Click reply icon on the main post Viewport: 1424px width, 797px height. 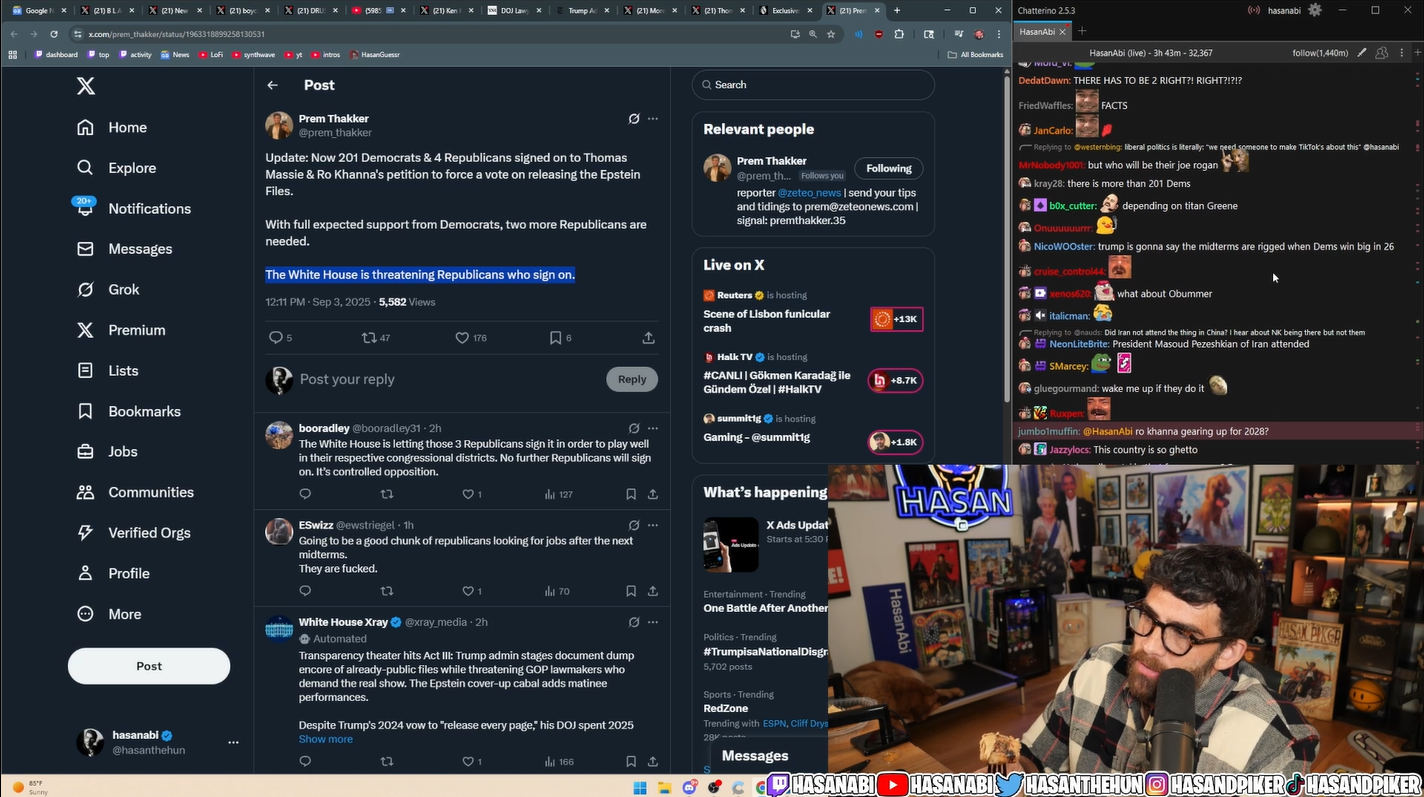click(x=276, y=338)
